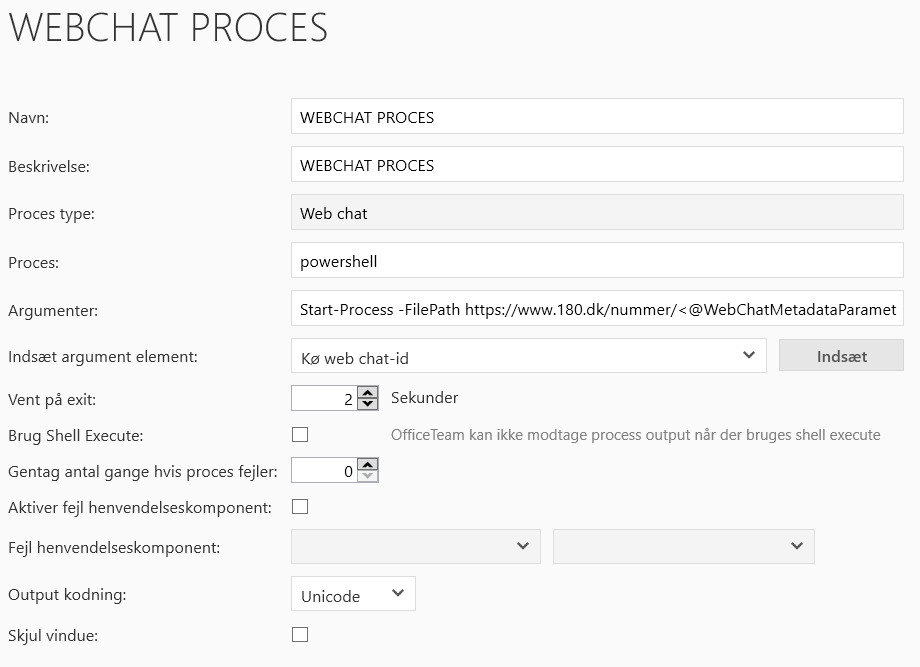Expand the Output kodning Unicode dropdown
920x667 pixels.
click(x=353, y=594)
